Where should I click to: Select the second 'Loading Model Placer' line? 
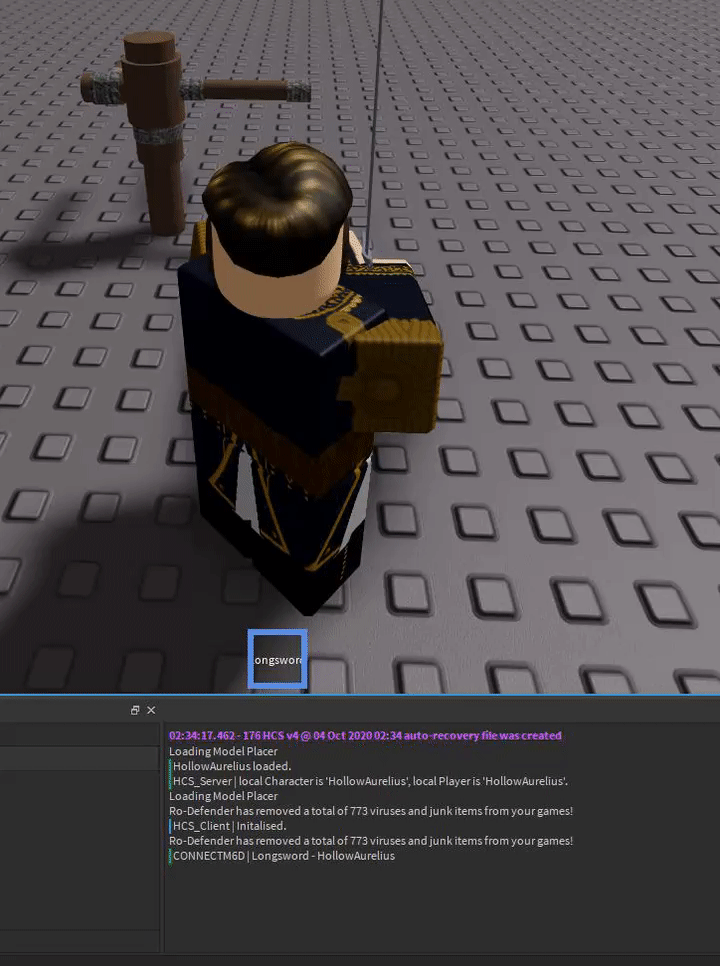point(223,796)
